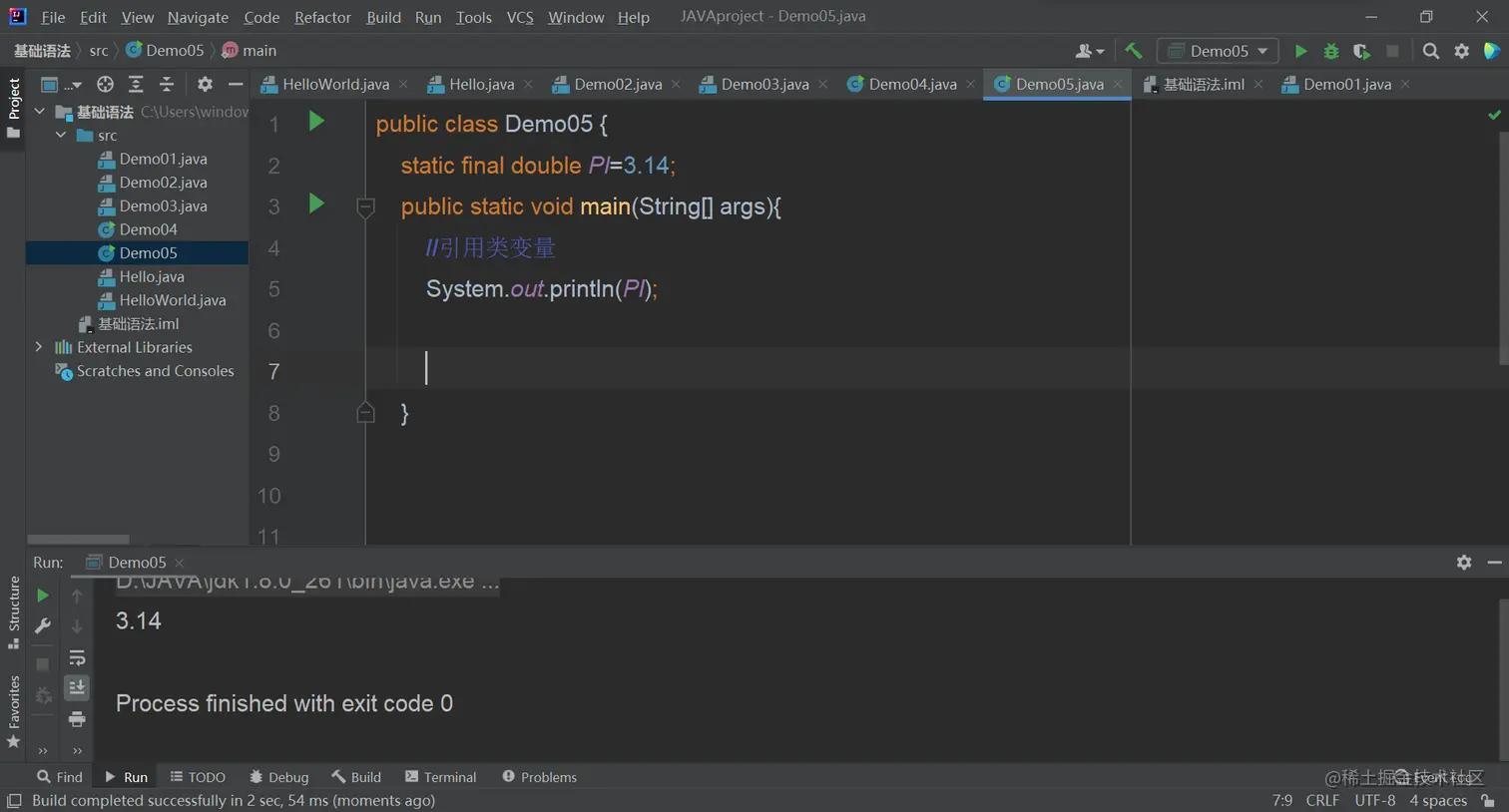Hide the Run tool window

tap(1494, 563)
